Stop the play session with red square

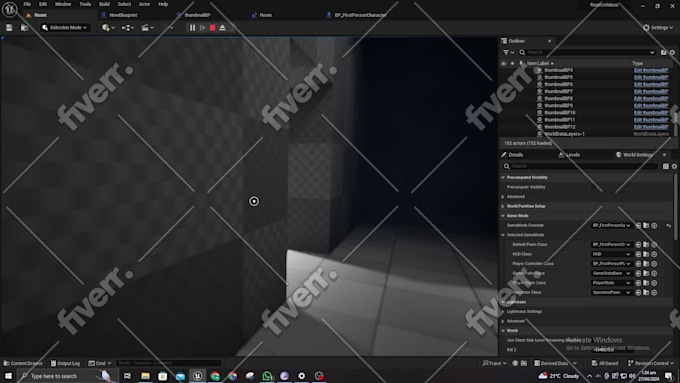(212, 28)
